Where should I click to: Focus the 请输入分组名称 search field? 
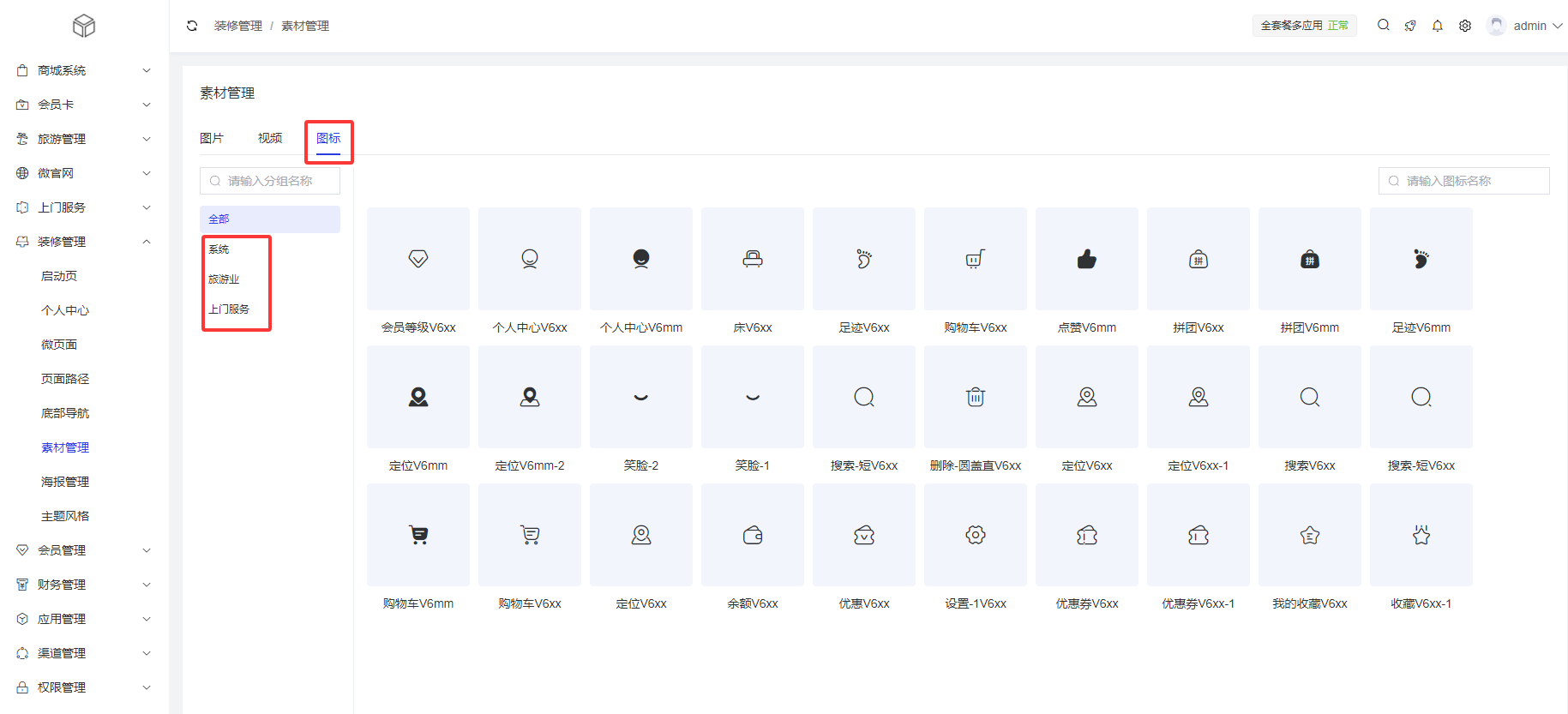click(x=270, y=181)
